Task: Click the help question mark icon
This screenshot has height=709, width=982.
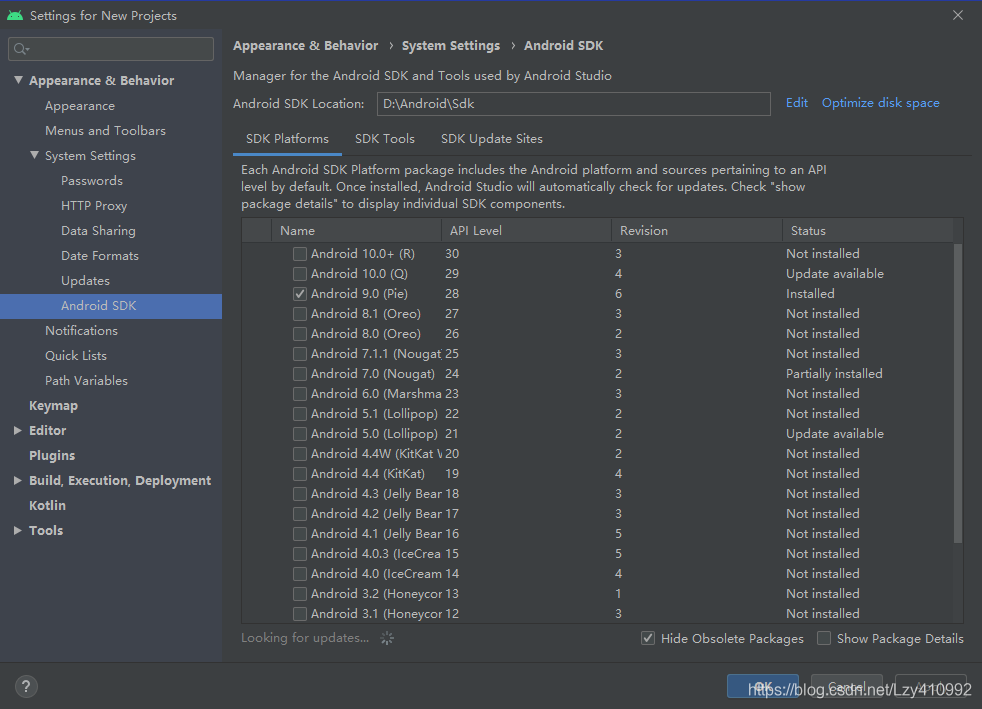Action: 26,686
